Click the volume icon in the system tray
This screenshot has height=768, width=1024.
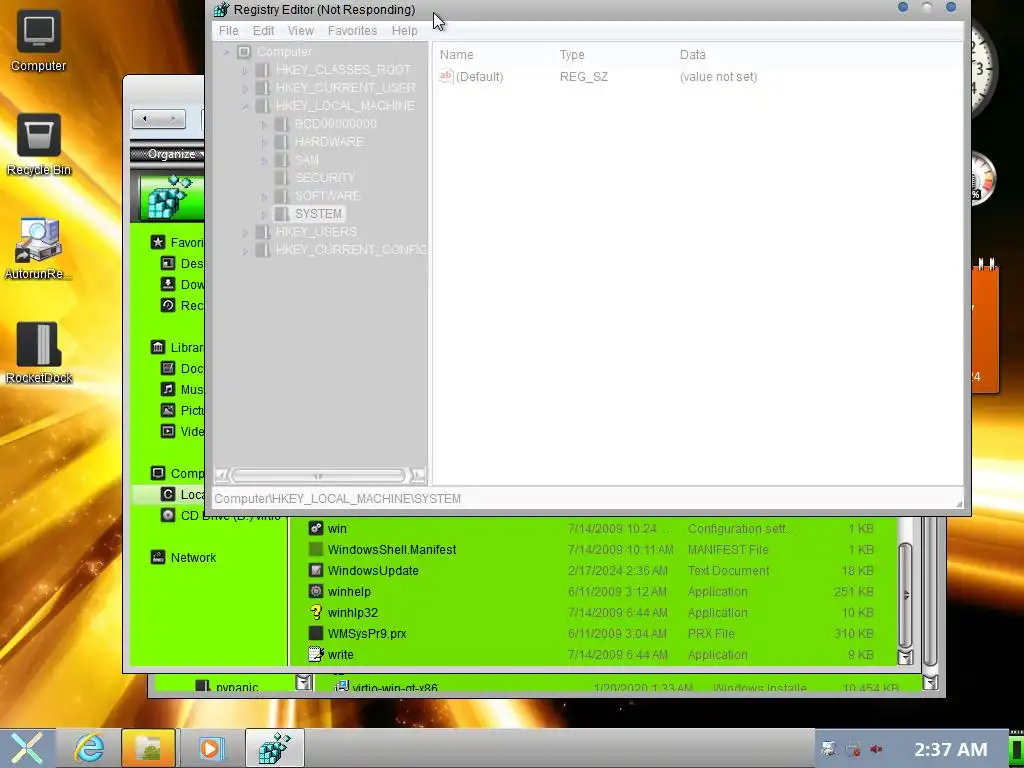point(876,749)
